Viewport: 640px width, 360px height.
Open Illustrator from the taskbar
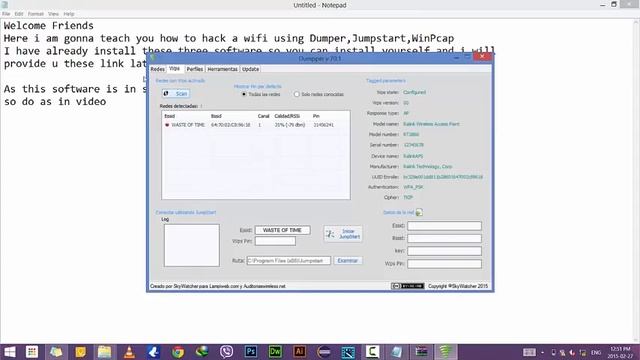coord(299,352)
